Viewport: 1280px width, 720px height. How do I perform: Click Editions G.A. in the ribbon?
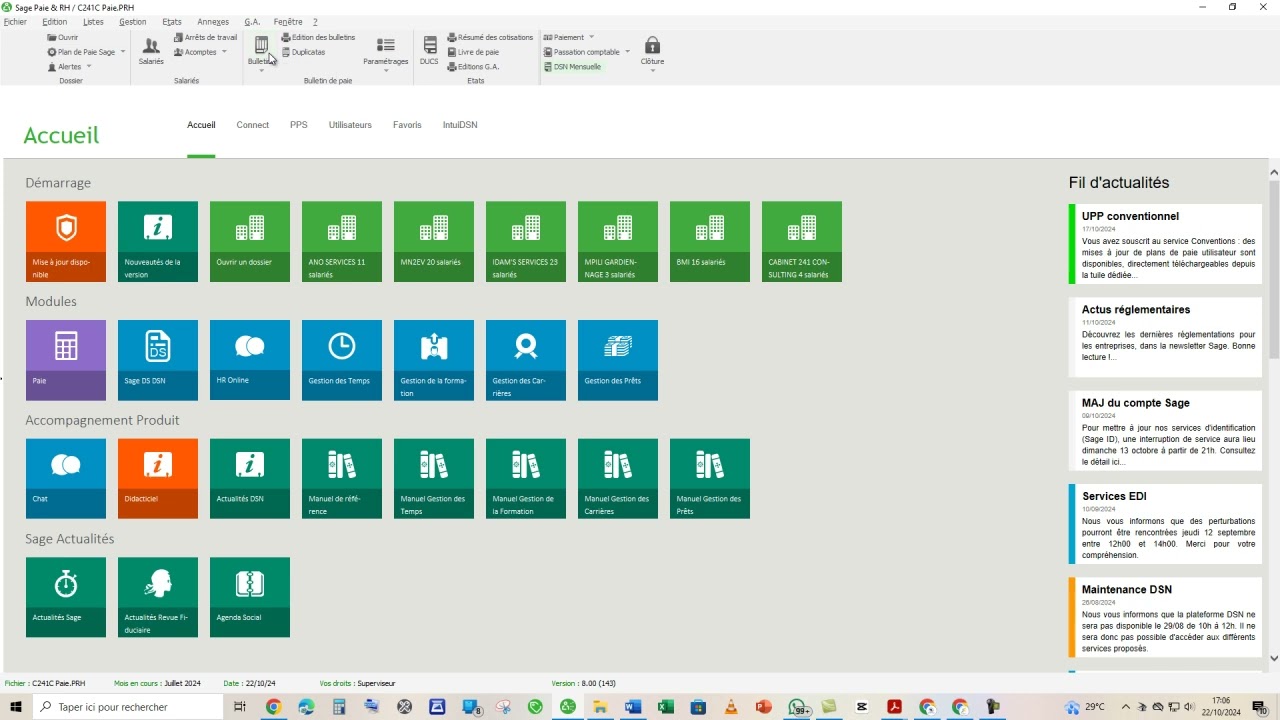pos(473,67)
